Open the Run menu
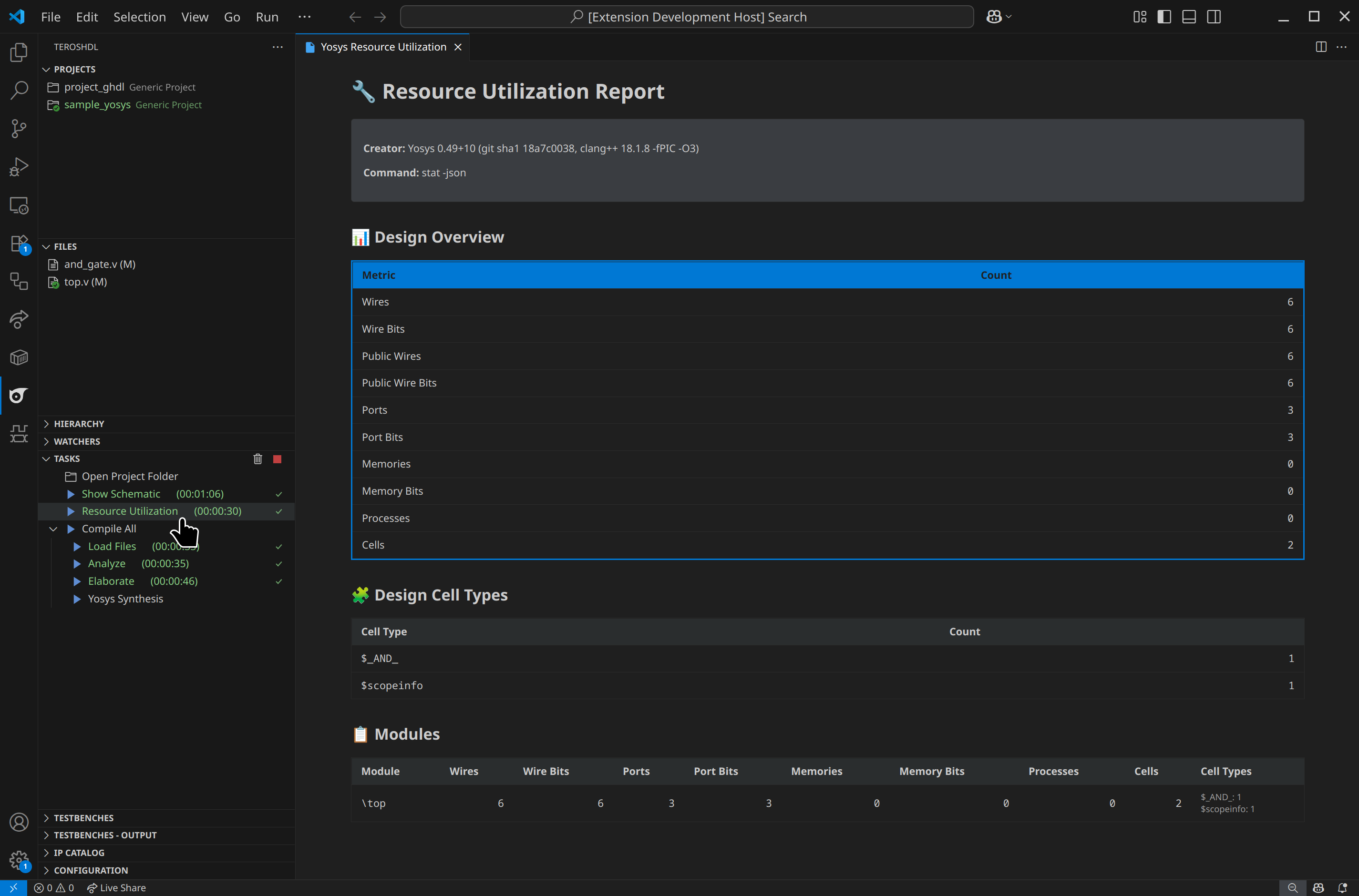The image size is (1359, 896). coord(267,17)
